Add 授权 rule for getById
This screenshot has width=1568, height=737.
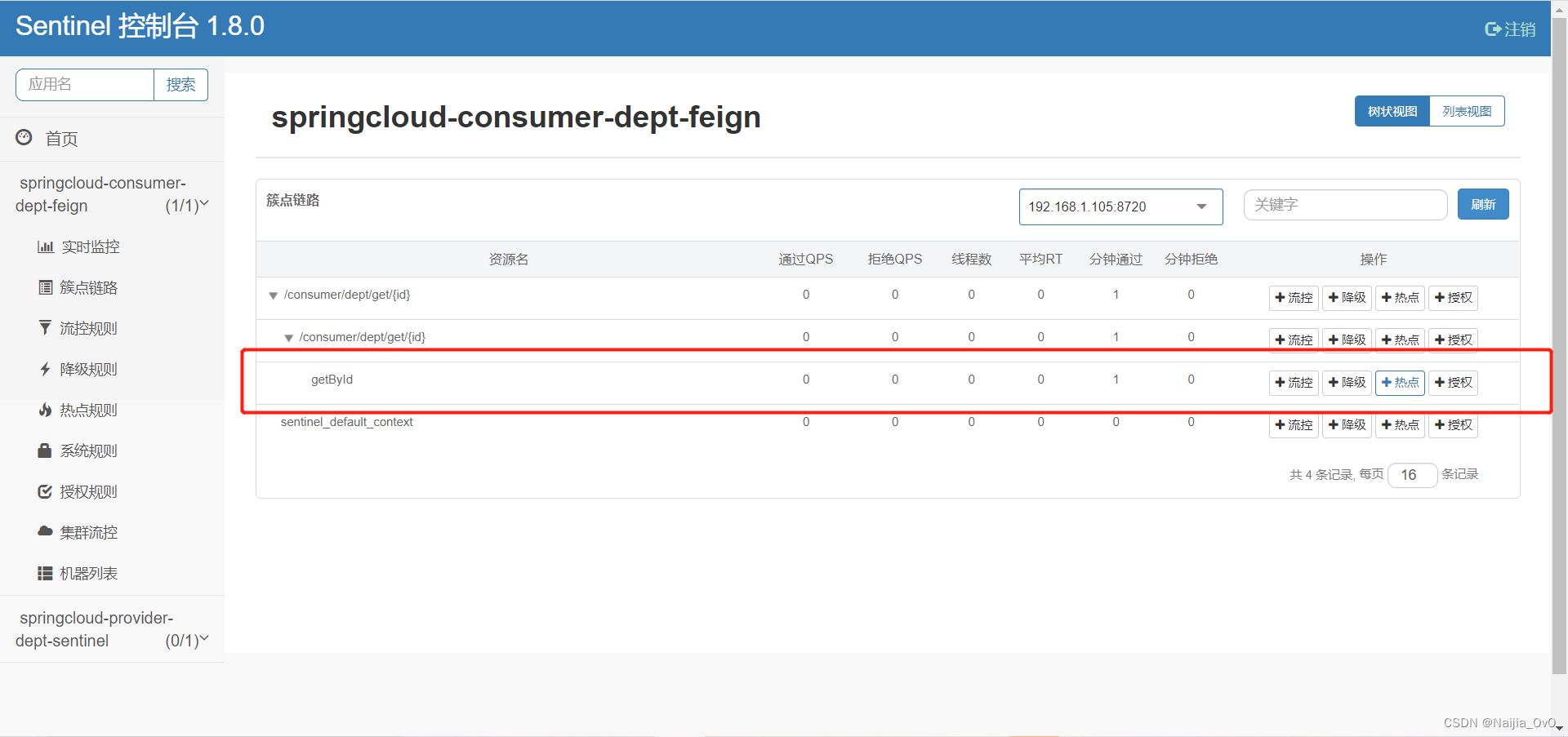1453,383
